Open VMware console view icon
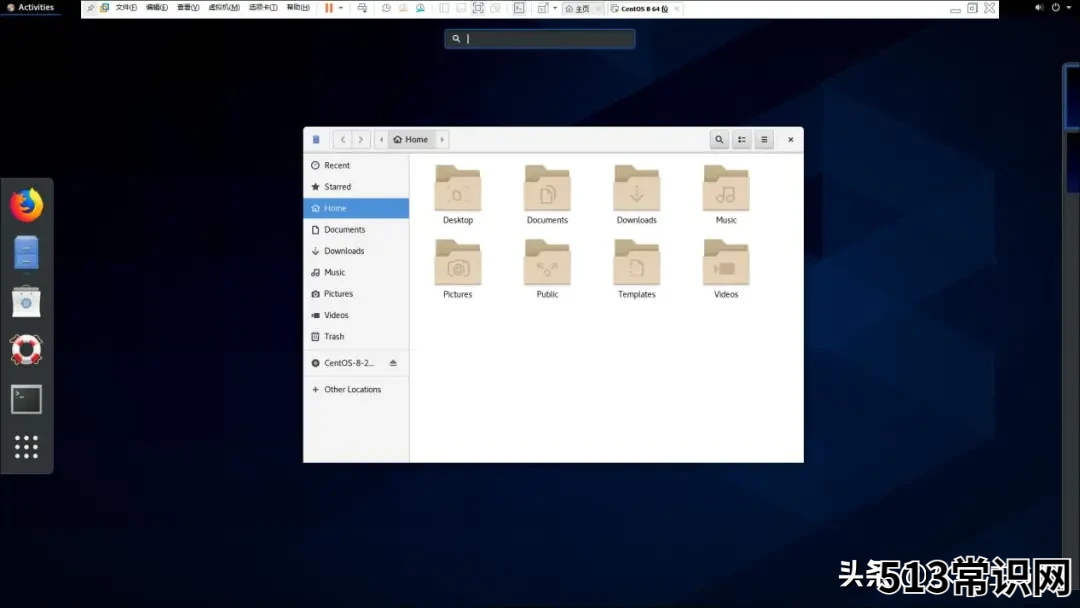Viewport: 1080px width, 608px height. point(519,8)
